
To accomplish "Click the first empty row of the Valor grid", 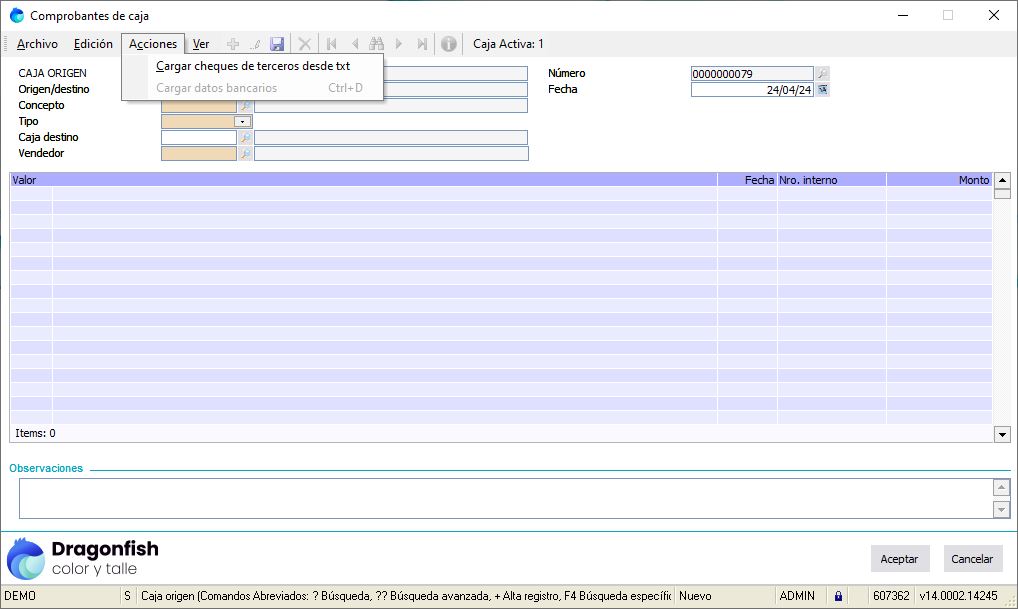I will tap(501, 193).
